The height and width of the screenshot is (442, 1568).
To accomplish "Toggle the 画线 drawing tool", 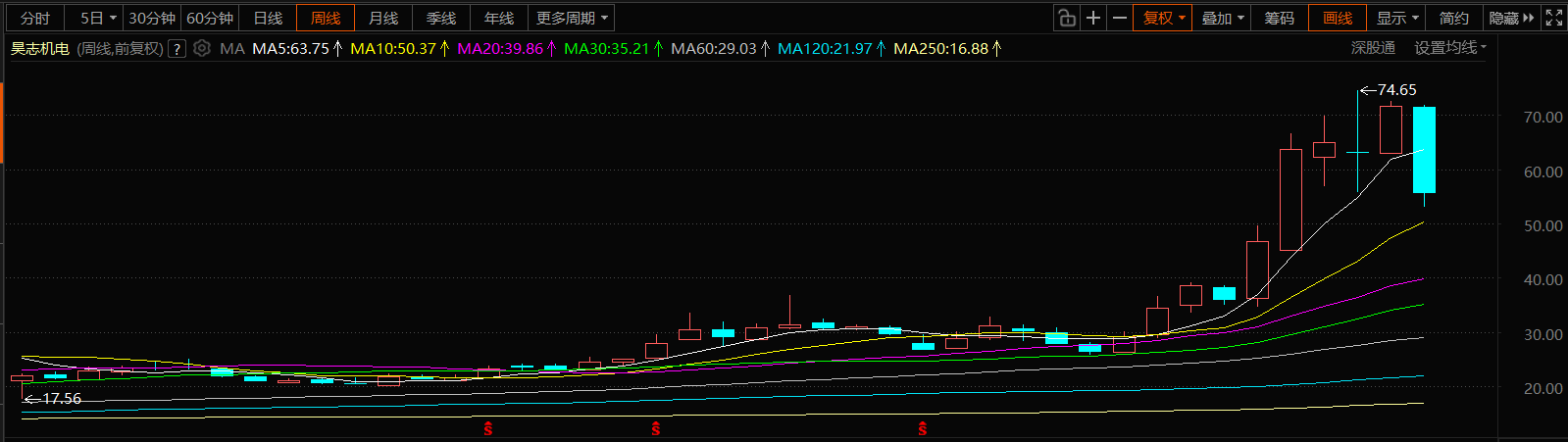I will pyautogui.click(x=1338, y=18).
